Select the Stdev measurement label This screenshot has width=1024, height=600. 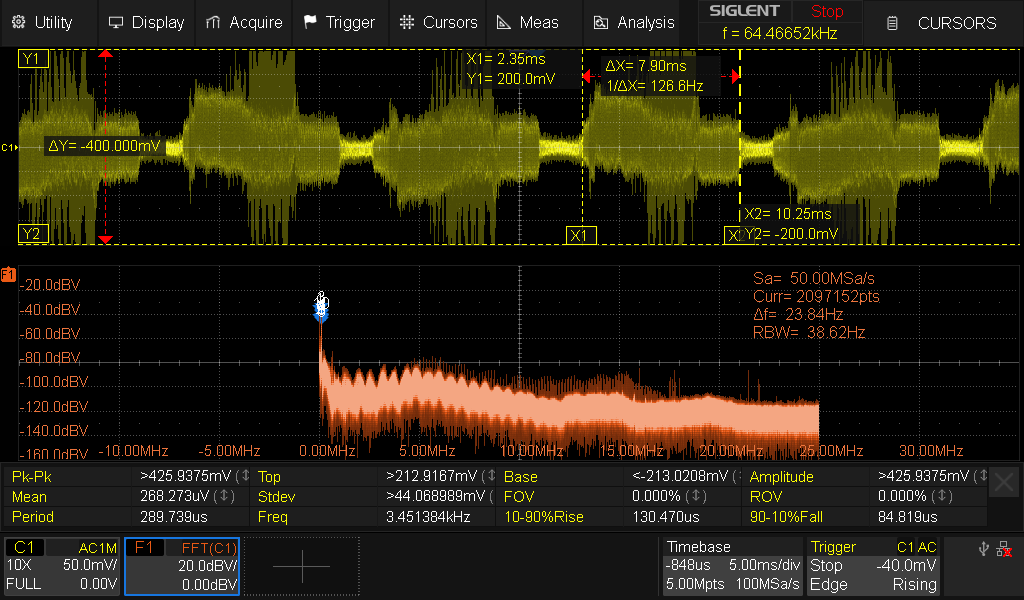point(276,497)
